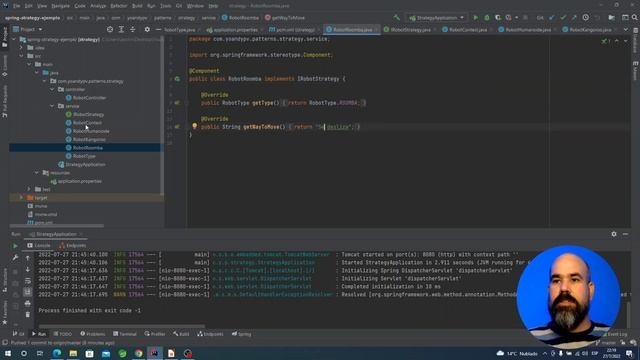Click the Select Opened File target icon
The image size is (640, 360).
(110, 29)
